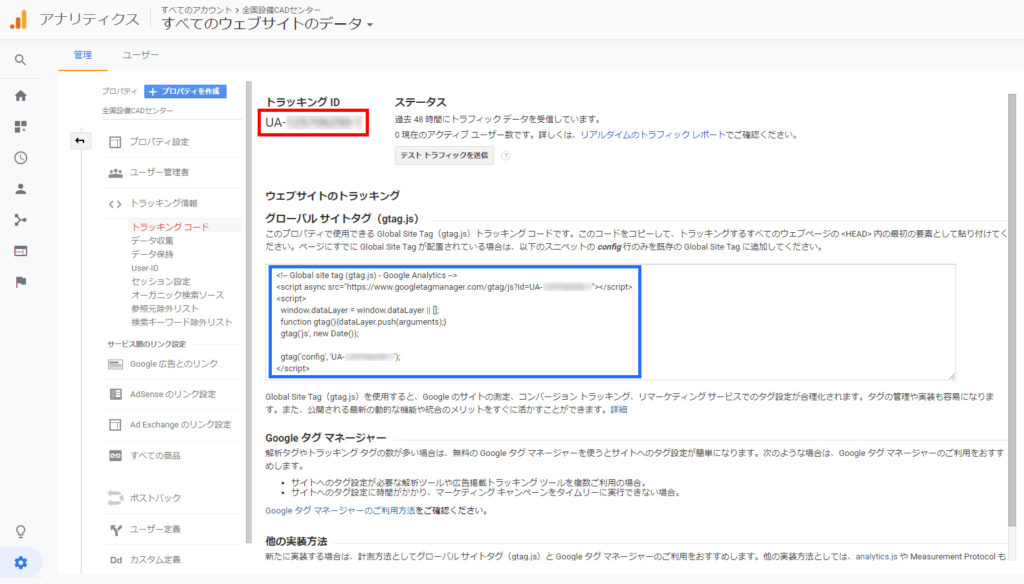Image resolution: width=1024 pixels, height=584 pixels.
Task: Select 検索キーワード除外リスト submenu item
Action: tap(182, 322)
